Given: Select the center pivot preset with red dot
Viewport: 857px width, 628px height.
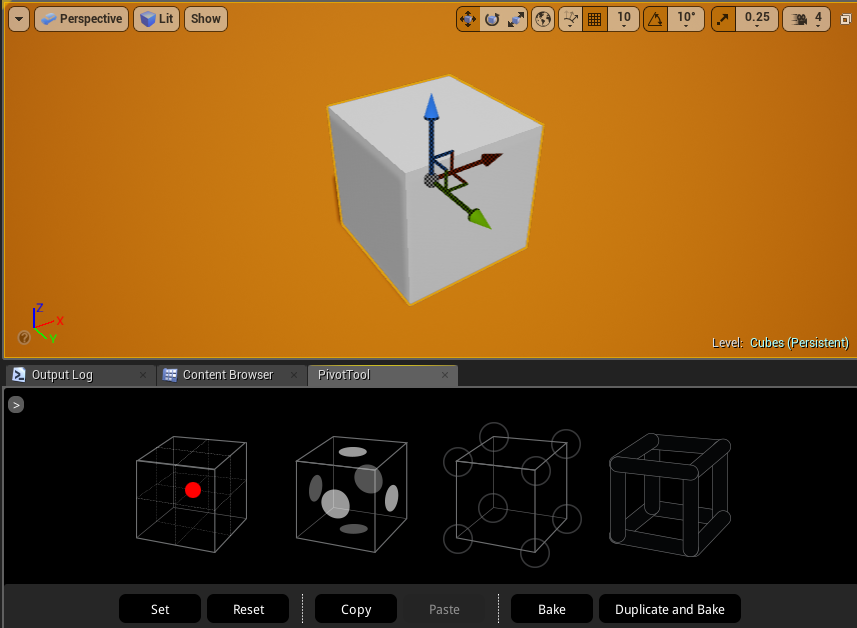Looking at the screenshot, I should tap(191, 492).
